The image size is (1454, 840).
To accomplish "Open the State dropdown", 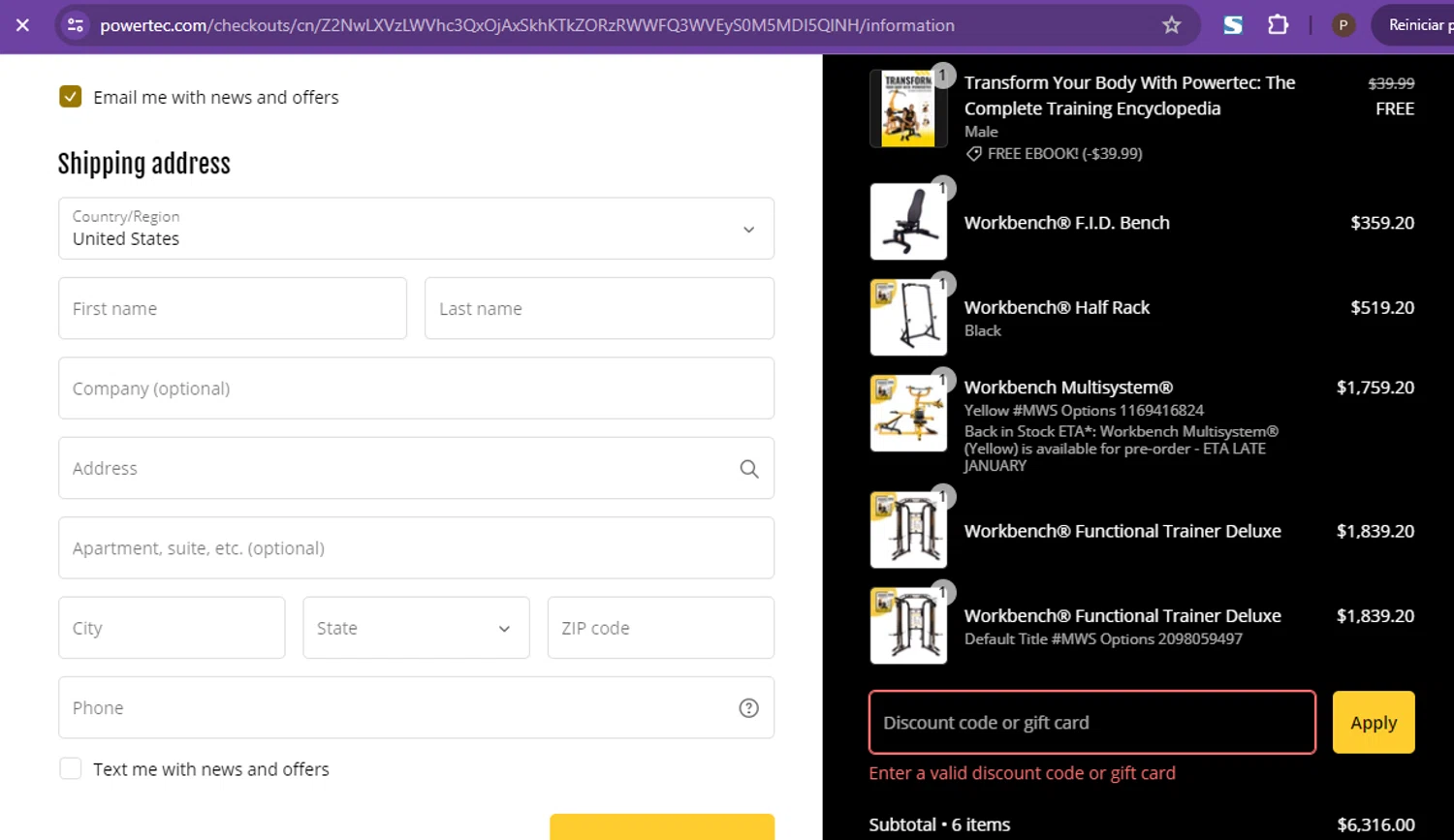I will click(x=416, y=628).
